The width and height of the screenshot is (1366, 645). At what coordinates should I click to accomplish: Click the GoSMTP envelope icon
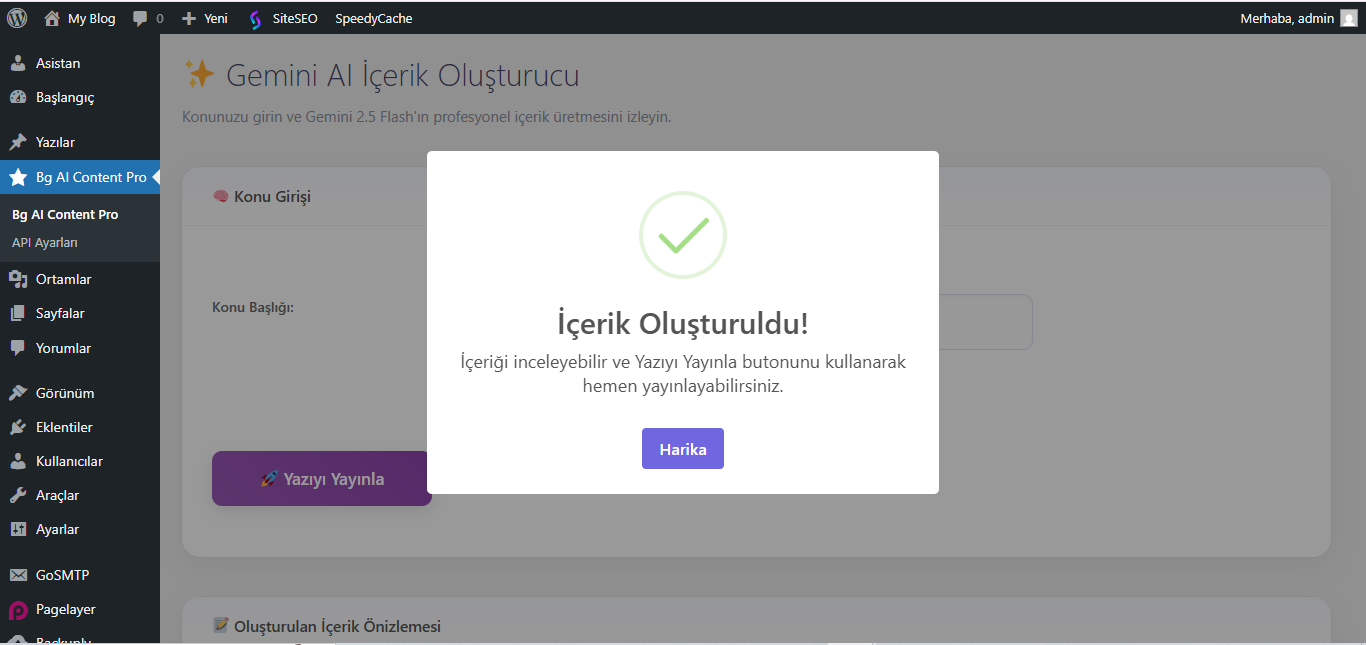[x=18, y=575]
